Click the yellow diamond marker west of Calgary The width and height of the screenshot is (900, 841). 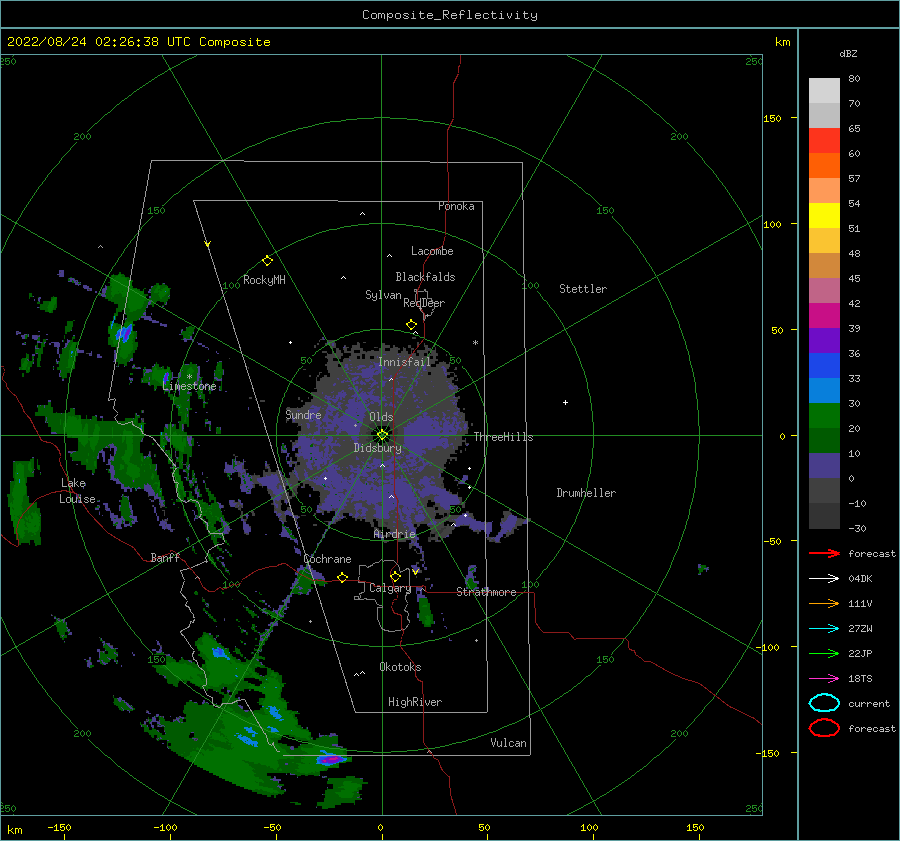[342, 578]
